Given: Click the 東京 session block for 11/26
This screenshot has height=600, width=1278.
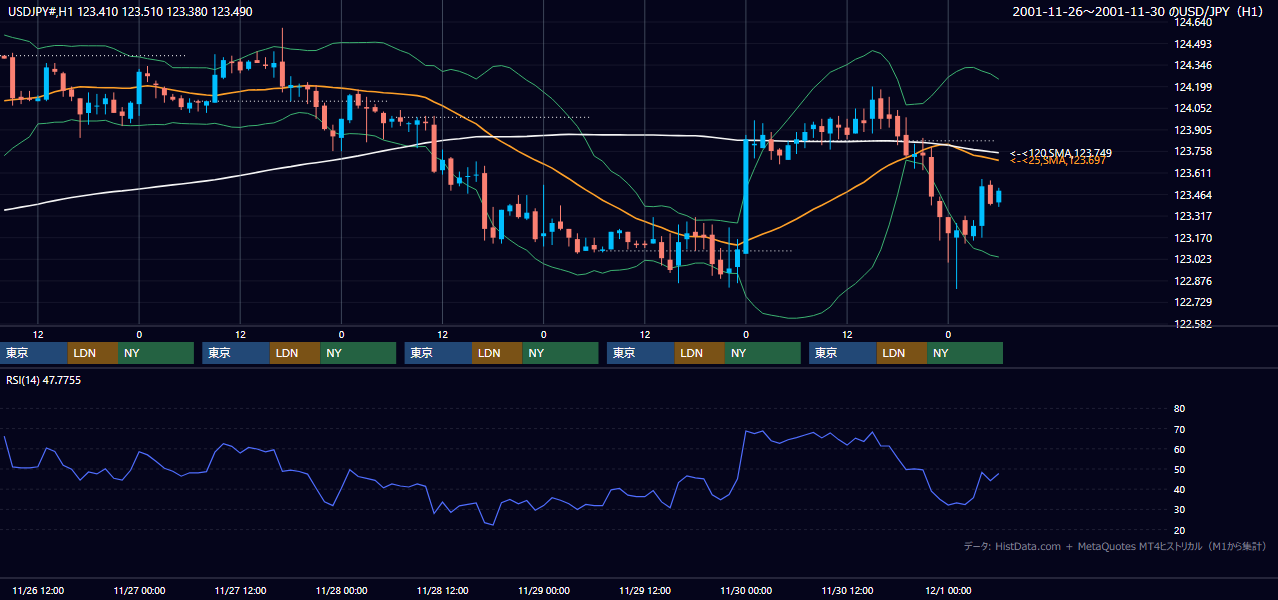Looking at the screenshot, I should 34,353.
